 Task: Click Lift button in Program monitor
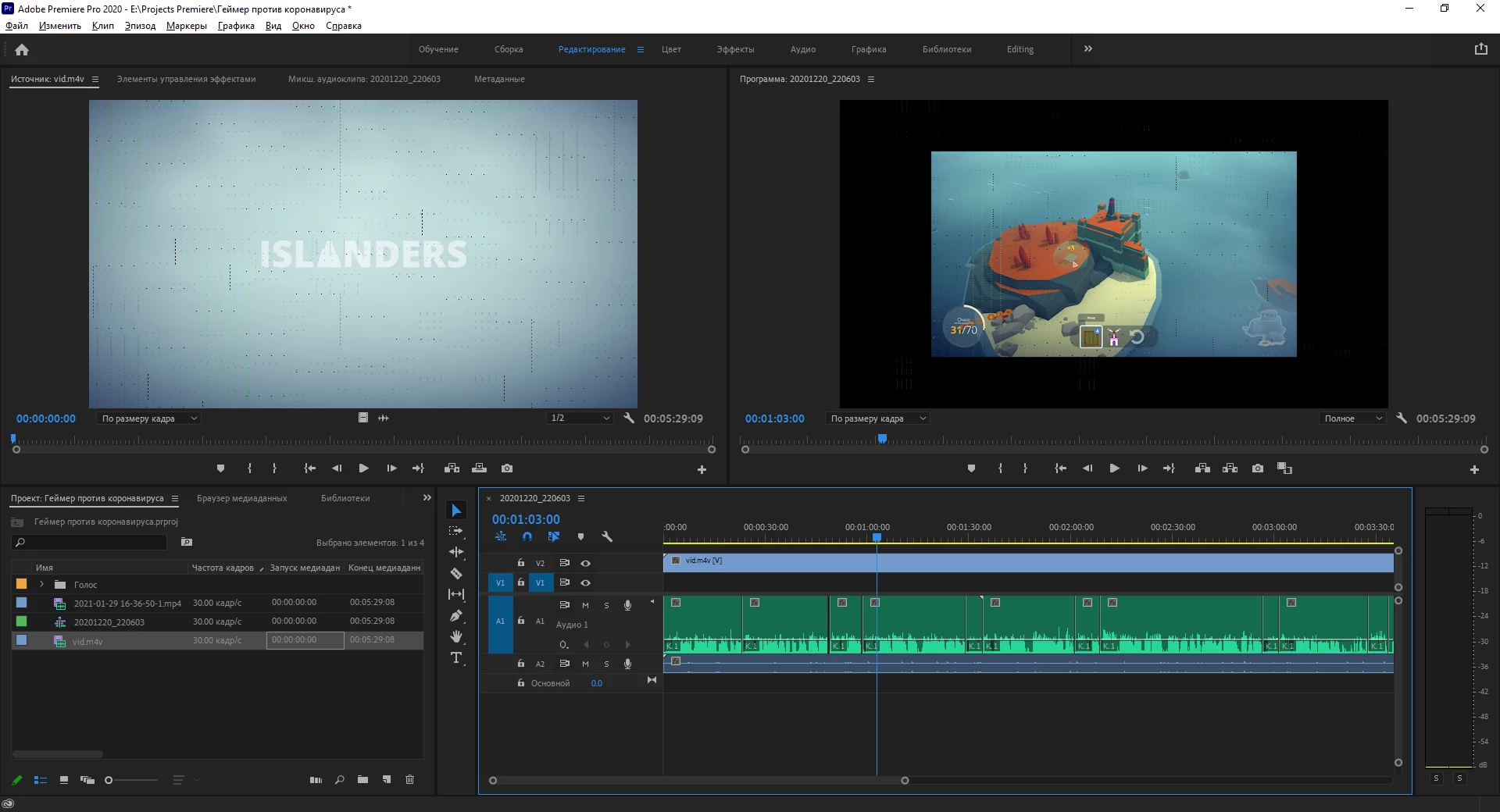click(1202, 468)
